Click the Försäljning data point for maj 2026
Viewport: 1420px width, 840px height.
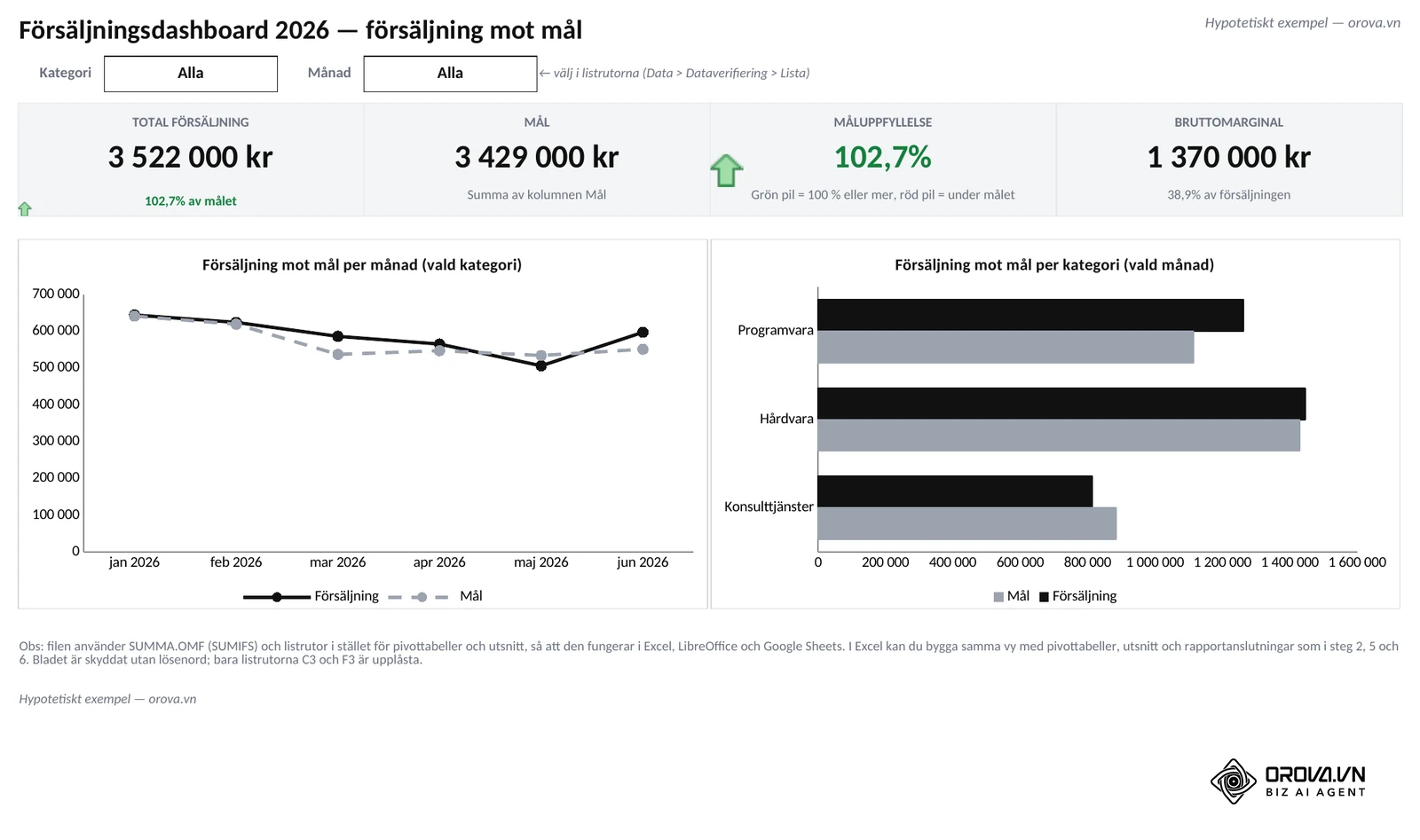pos(541,365)
